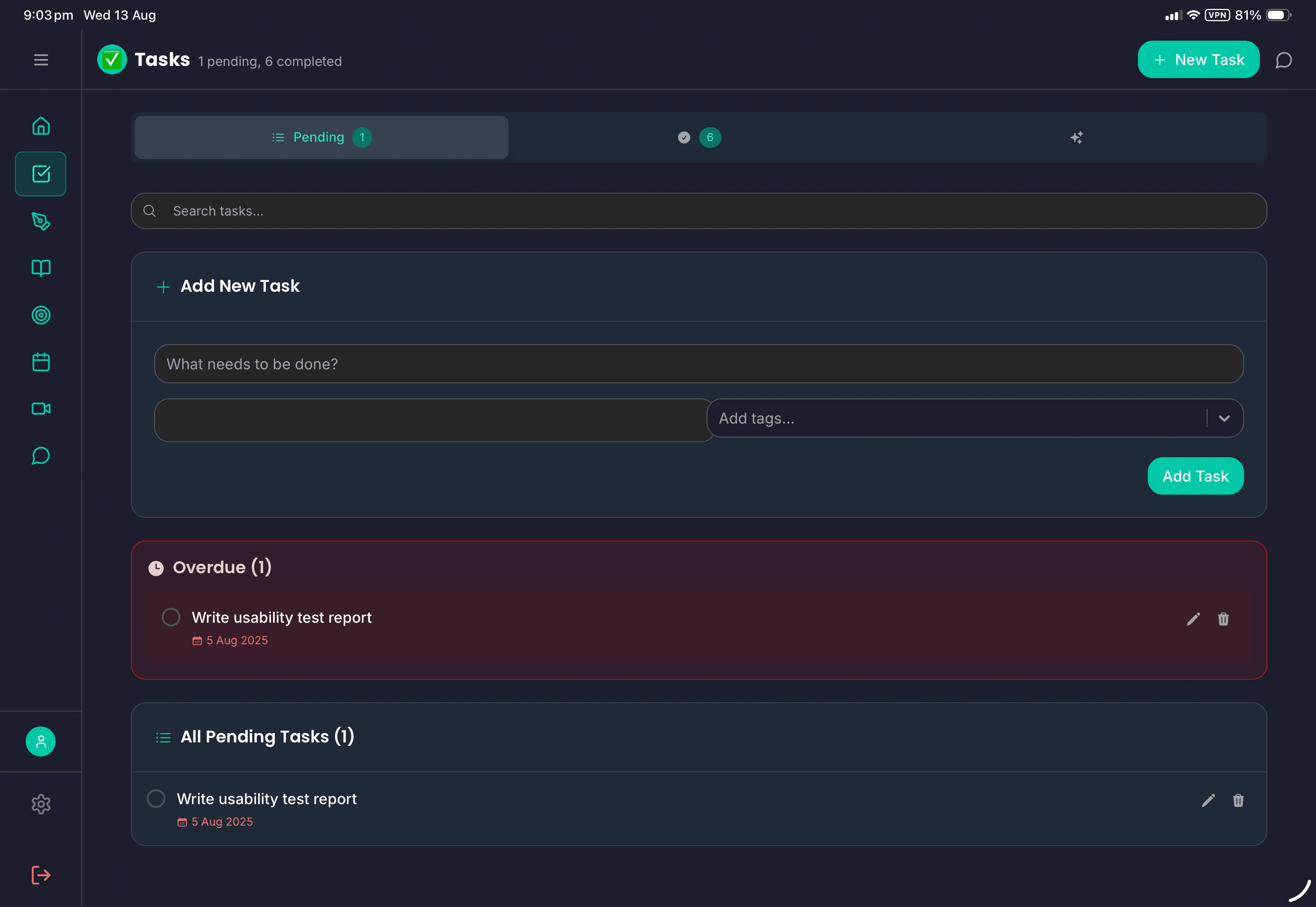
Task: Select the Tasks icon in the sidebar
Action: 40,174
